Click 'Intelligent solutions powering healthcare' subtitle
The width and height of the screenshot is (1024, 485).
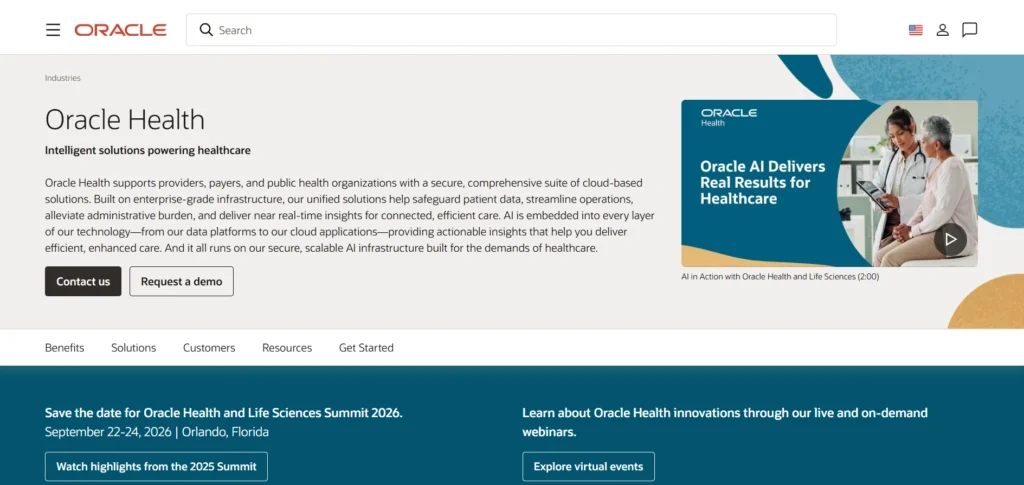click(148, 151)
